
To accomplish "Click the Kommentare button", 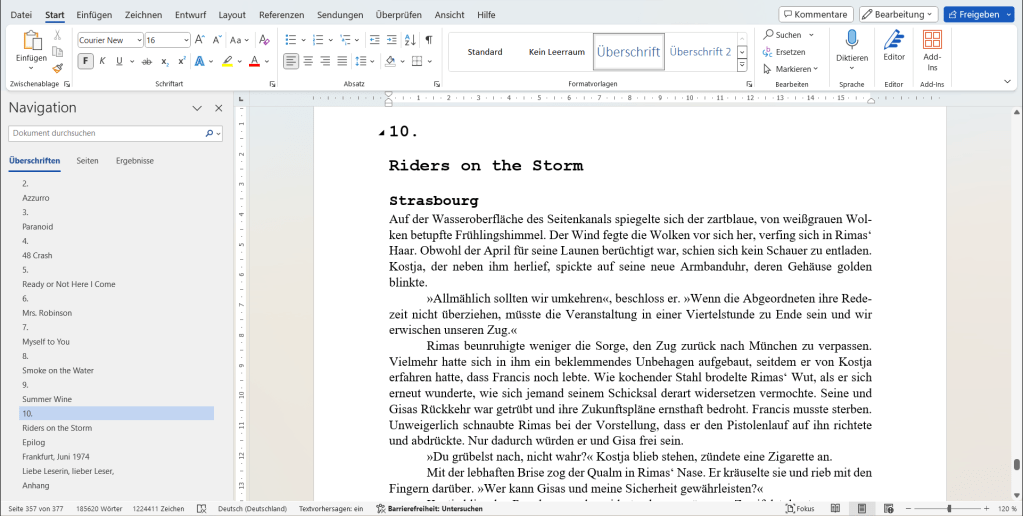I will [x=816, y=15].
